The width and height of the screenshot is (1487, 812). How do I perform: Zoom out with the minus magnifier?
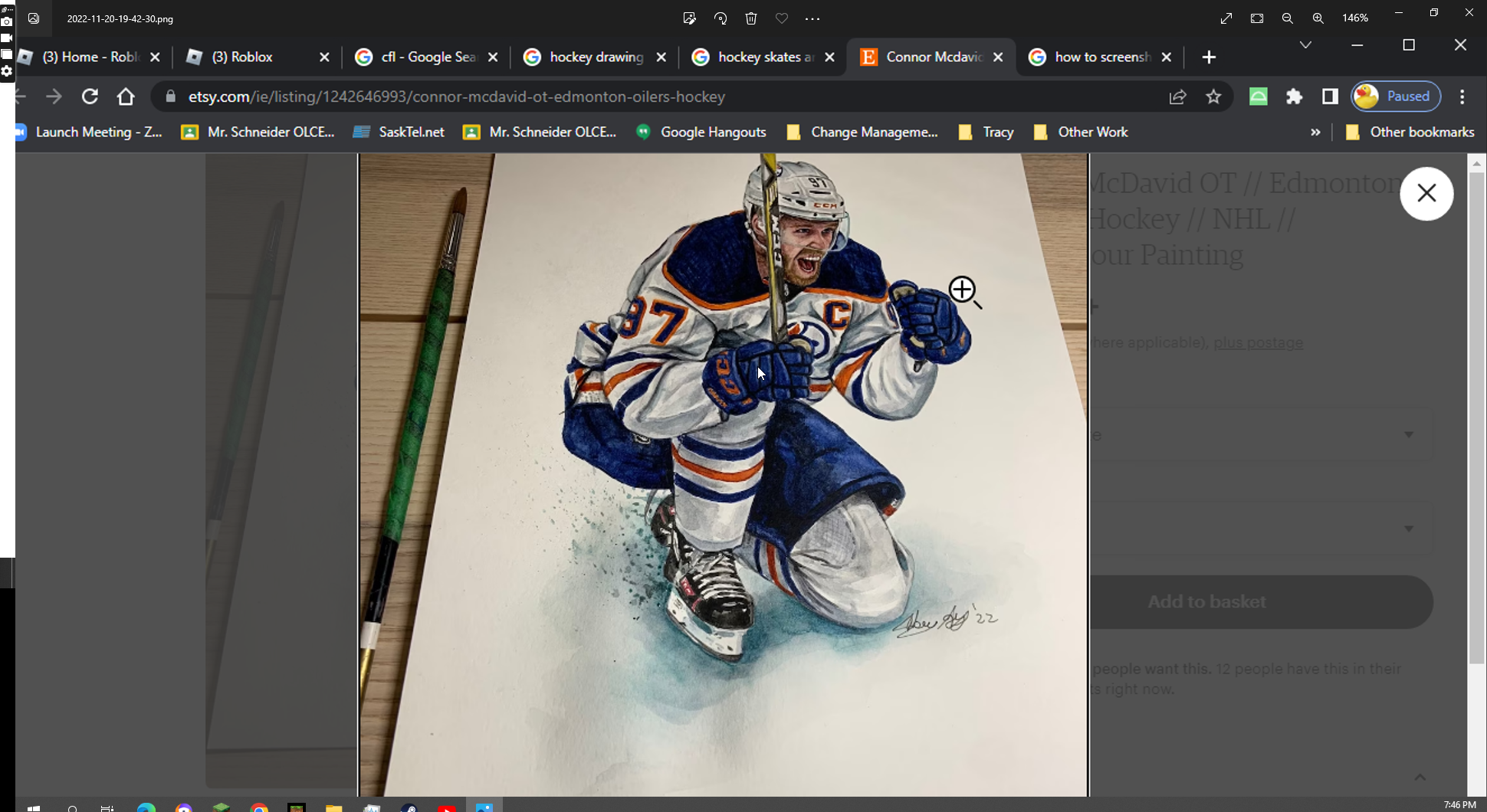pos(1287,18)
